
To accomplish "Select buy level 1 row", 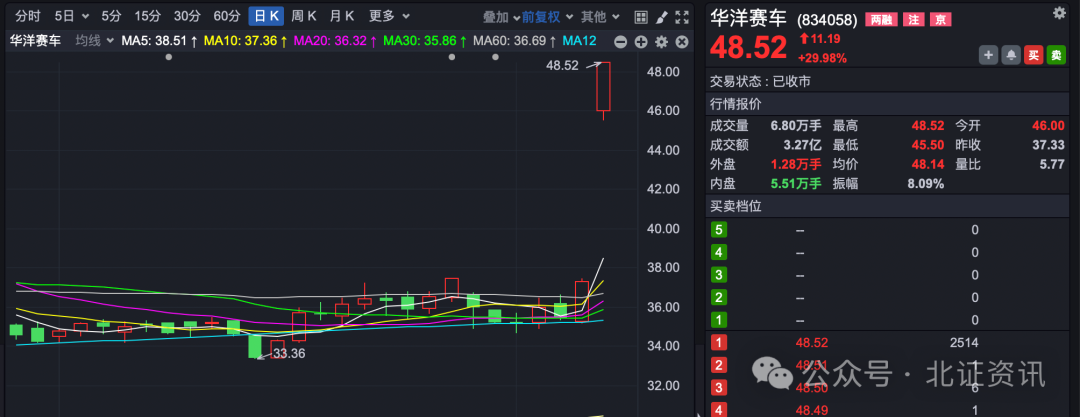I will pyautogui.click(x=887, y=321).
